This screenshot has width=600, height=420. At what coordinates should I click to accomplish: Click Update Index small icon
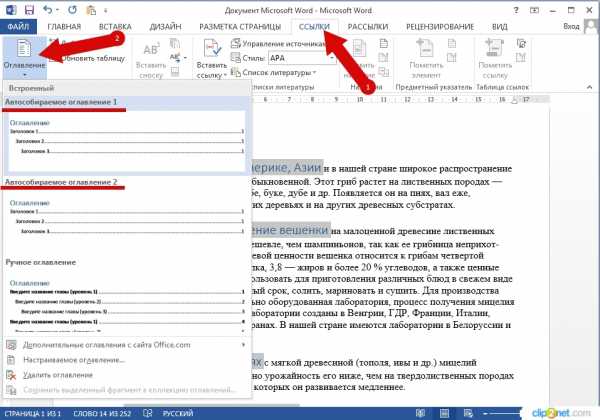pos(452,58)
